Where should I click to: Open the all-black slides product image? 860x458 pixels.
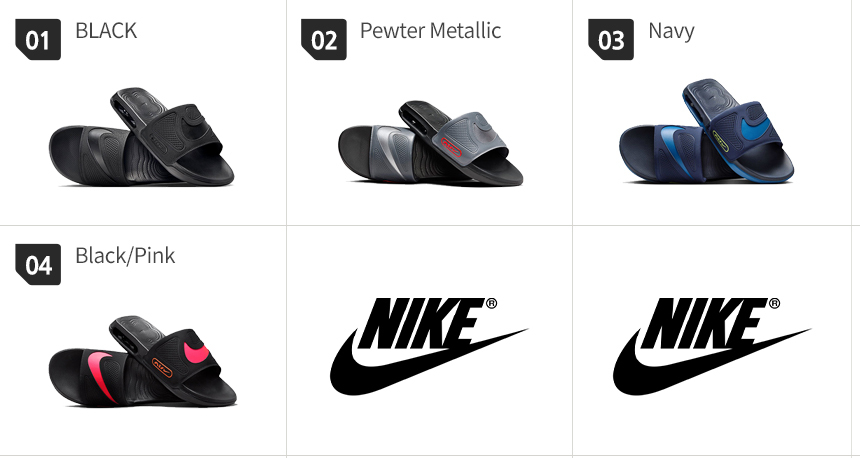pyautogui.click(x=142, y=137)
